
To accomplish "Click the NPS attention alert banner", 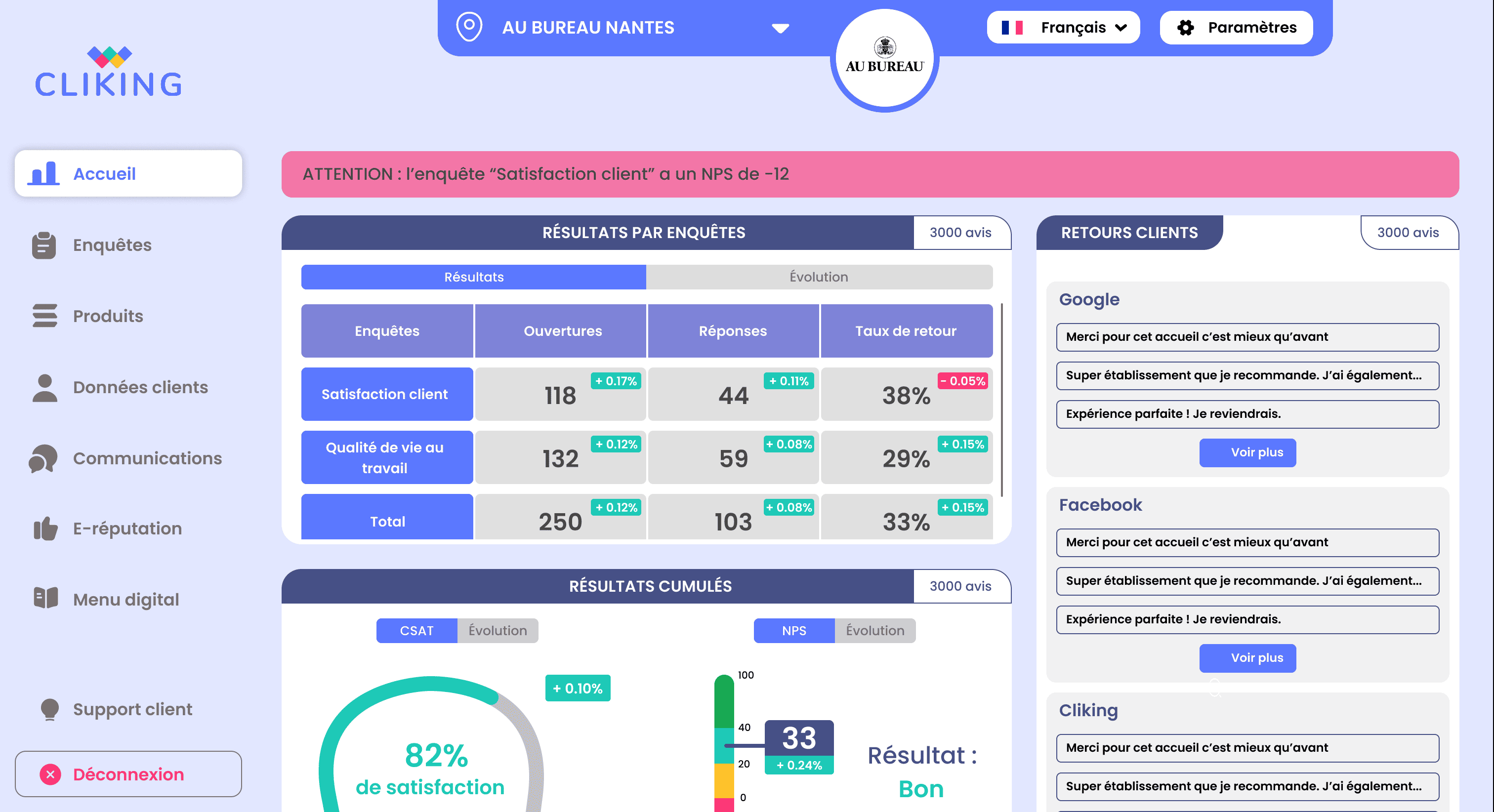I will click(x=870, y=174).
